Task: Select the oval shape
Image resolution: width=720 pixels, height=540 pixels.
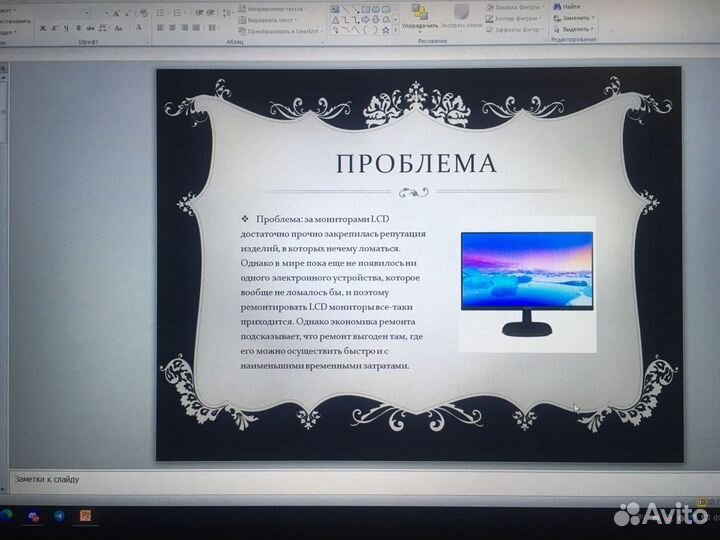Action: tap(376, 9)
